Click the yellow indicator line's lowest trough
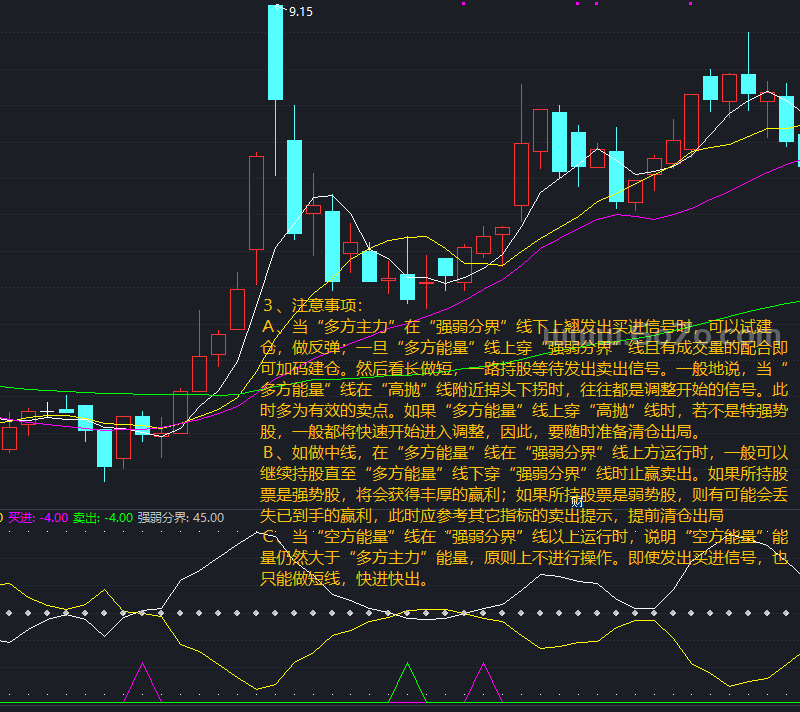800x712 pixels. coord(258,690)
